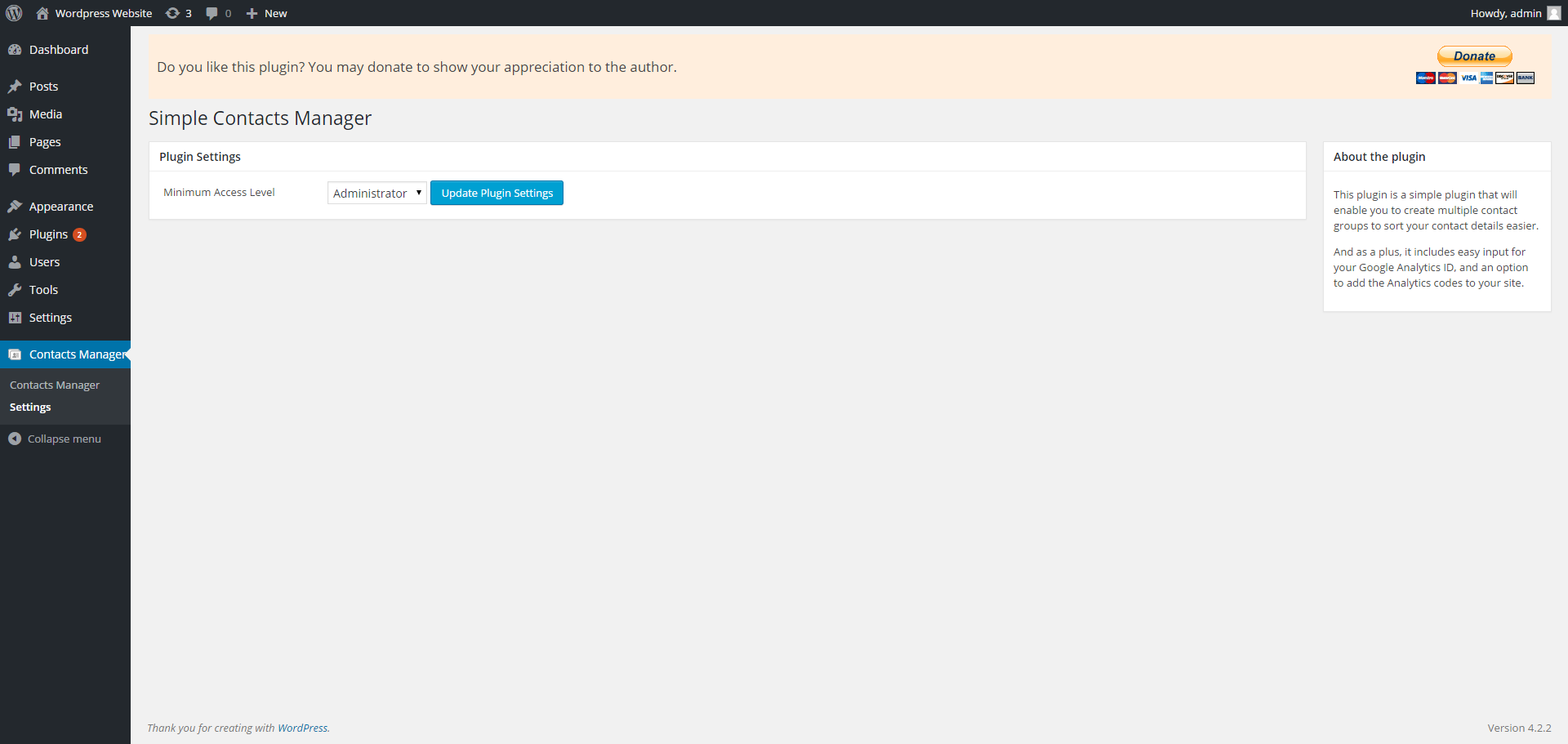This screenshot has height=744, width=1568.
Task: Follow the WordPress footer link
Action: tap(302, 728)
